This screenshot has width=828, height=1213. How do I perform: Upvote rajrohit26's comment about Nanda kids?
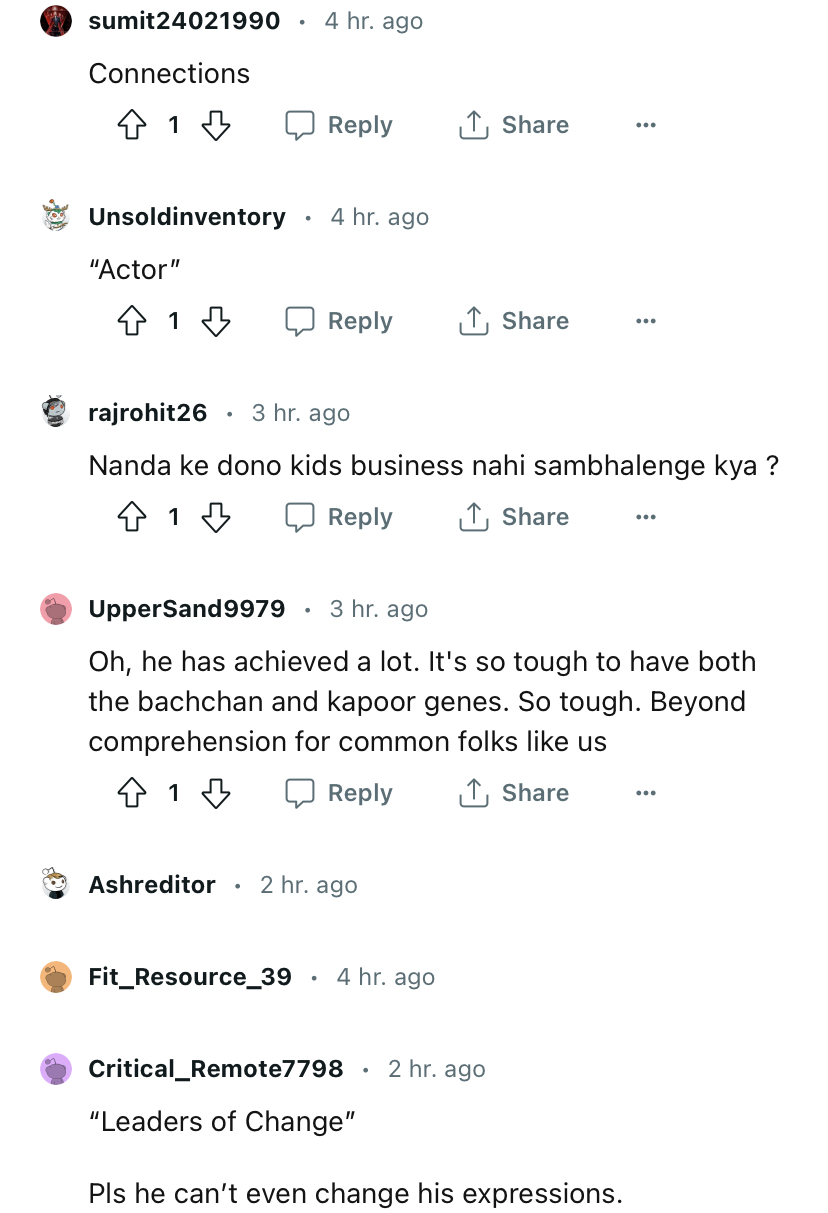point(132,517)
